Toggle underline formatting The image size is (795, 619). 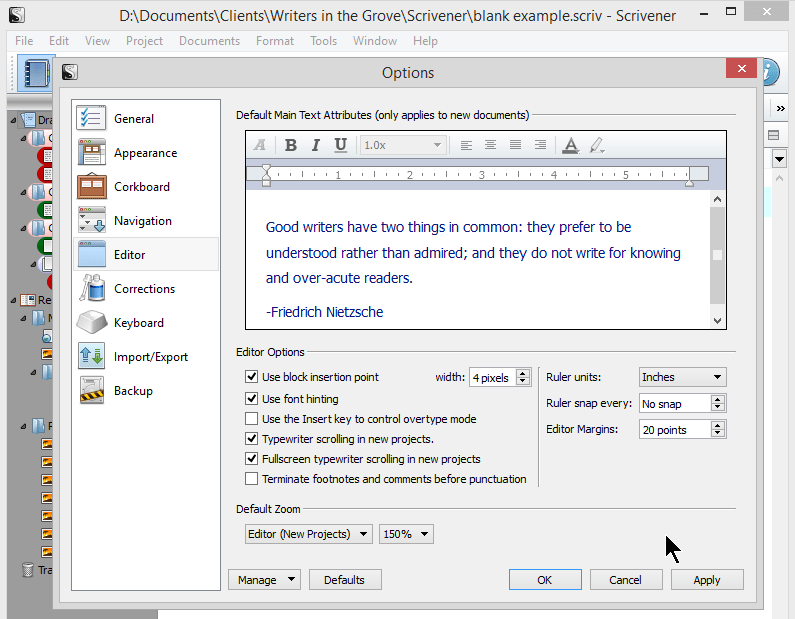(340, 145)
